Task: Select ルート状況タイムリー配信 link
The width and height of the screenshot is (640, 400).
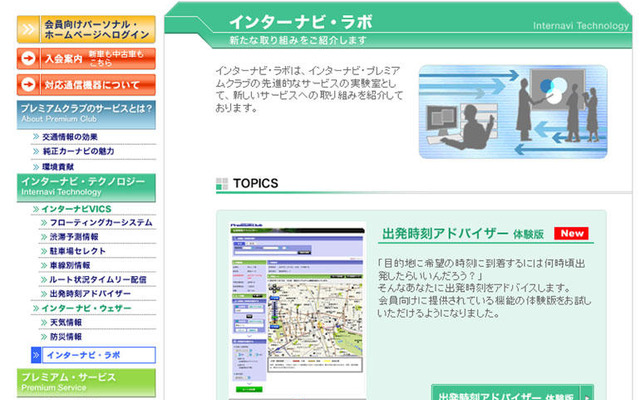Action: click(98, 280)
